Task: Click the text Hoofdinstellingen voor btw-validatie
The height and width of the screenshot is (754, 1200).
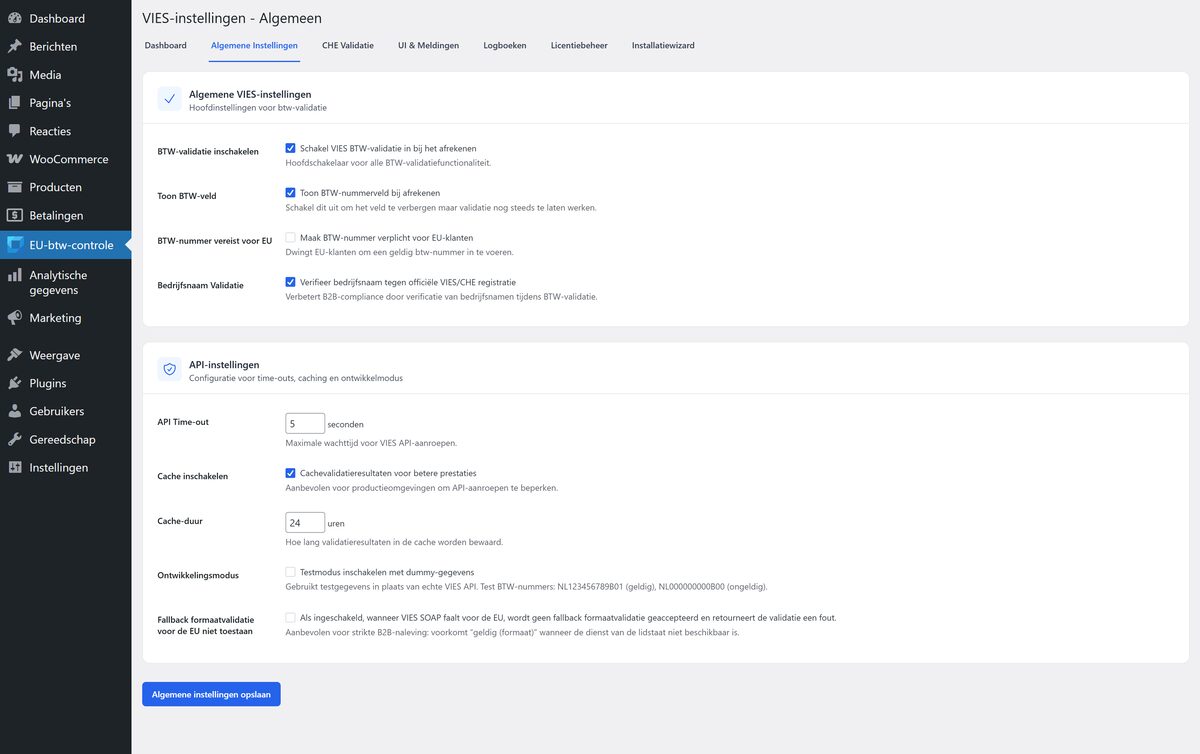Action: pyautogui.click(x=258, y=107)
